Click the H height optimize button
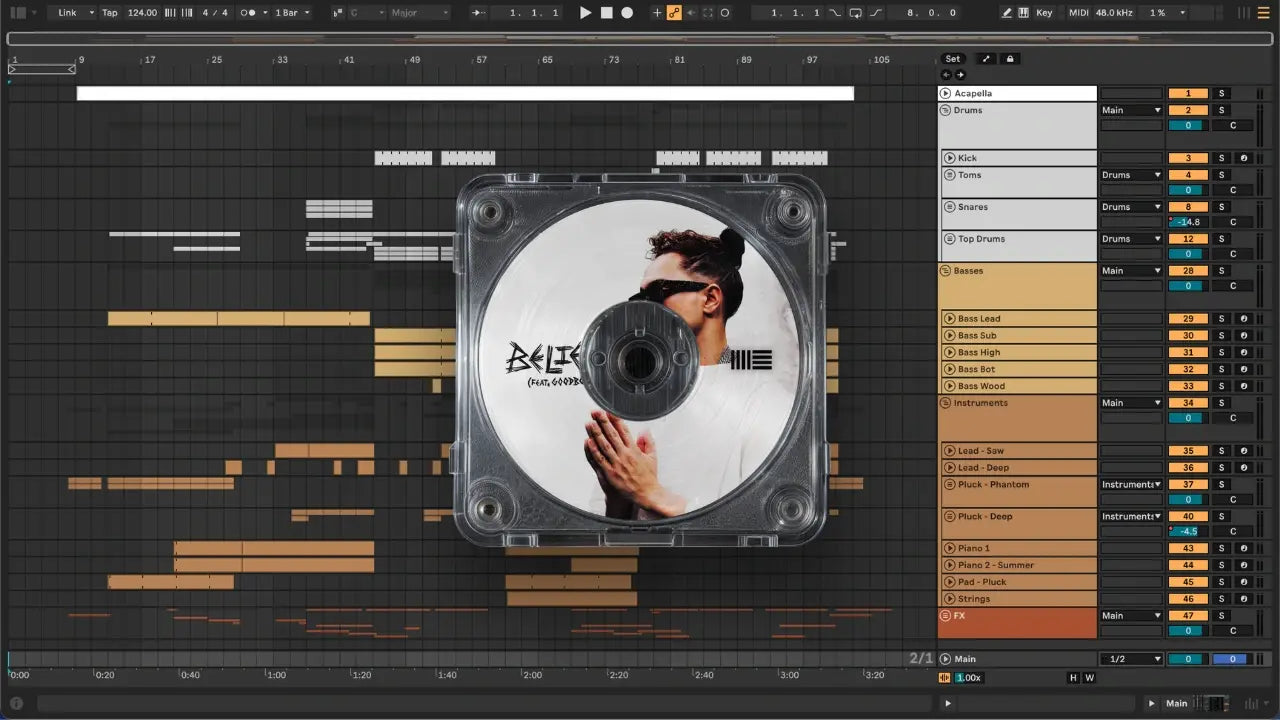The height and width of the screenshot is (720, 1280). pyautogui.click(x=1074, y=678)
